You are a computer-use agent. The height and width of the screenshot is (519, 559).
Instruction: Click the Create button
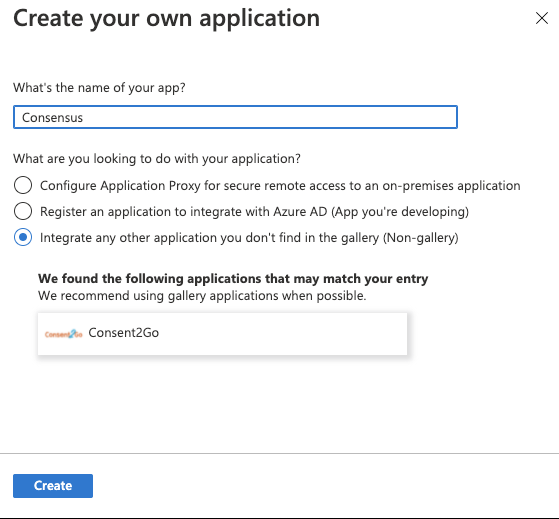(x=53, y=486)
